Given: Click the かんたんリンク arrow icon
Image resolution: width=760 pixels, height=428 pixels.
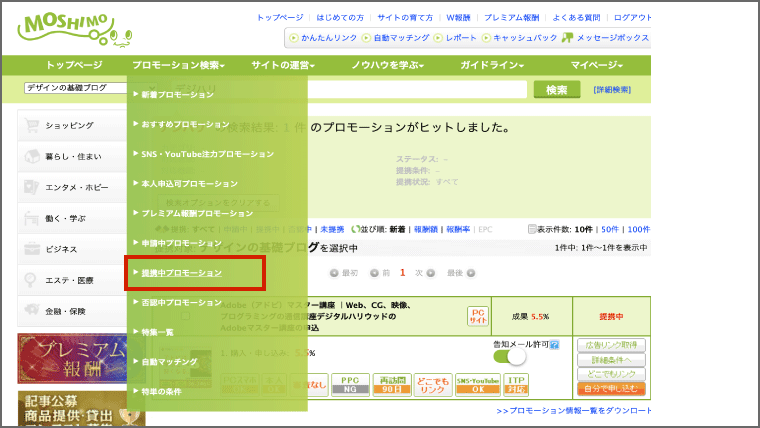Looking at the screenshot, I should point(293,38).
